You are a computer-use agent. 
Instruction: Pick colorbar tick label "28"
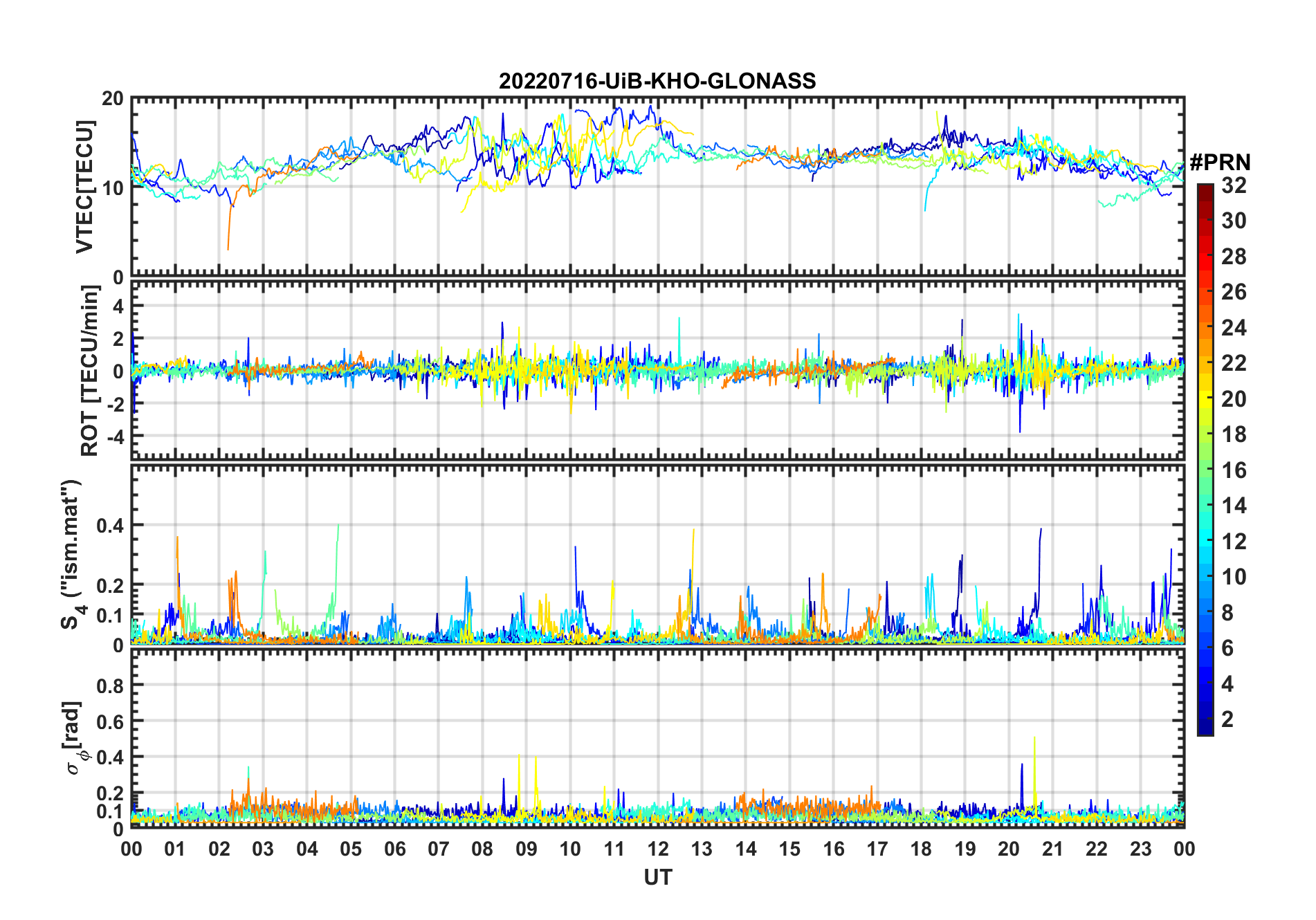(1234, 257)
